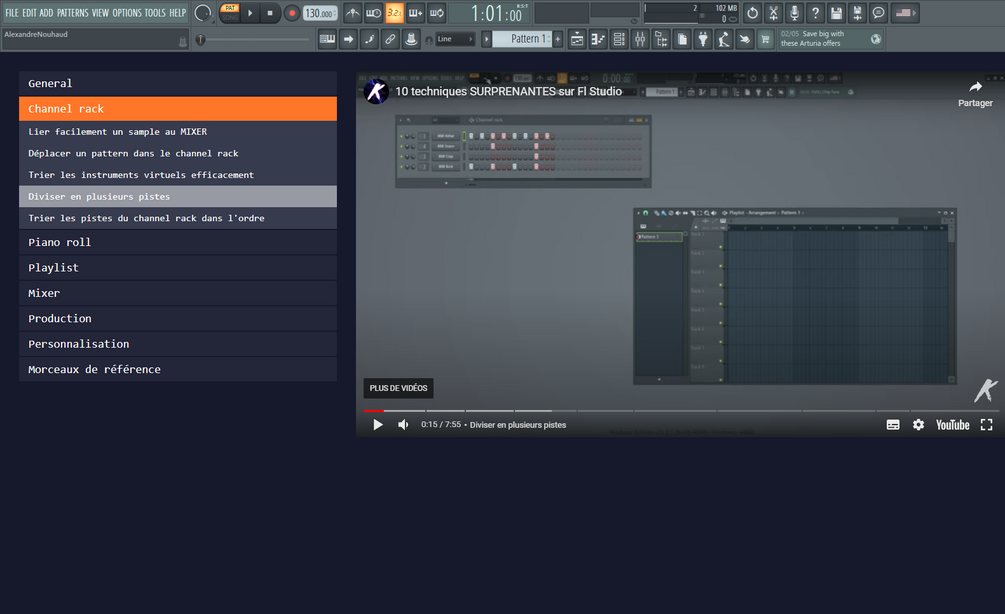
Task: Open the help question mark icon
Action: pos(815,13)
